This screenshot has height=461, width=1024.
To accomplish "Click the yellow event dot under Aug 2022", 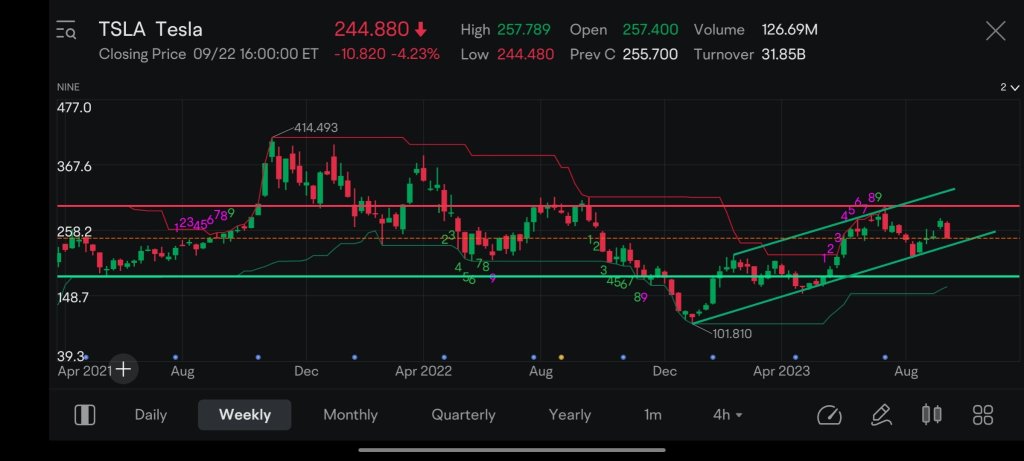I will click(561, 358).
